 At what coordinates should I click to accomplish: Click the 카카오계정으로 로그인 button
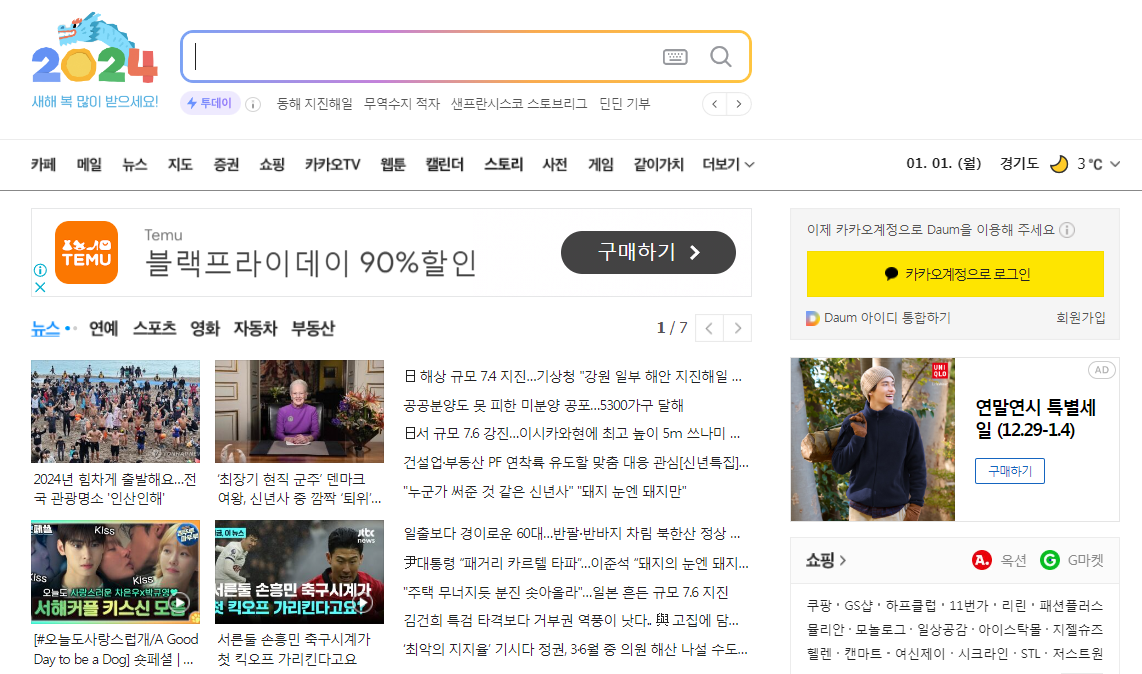point(955,274)
